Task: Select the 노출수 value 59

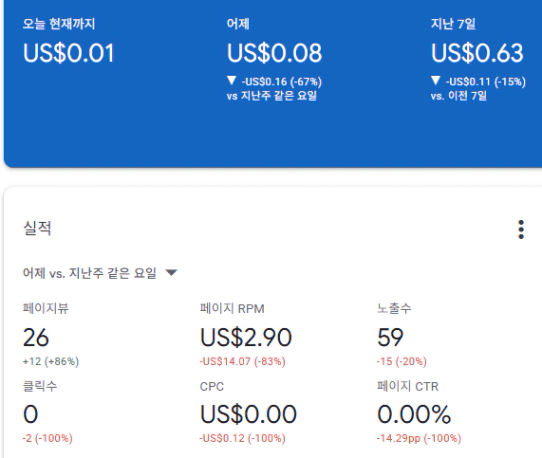Action: coord(390,337)
